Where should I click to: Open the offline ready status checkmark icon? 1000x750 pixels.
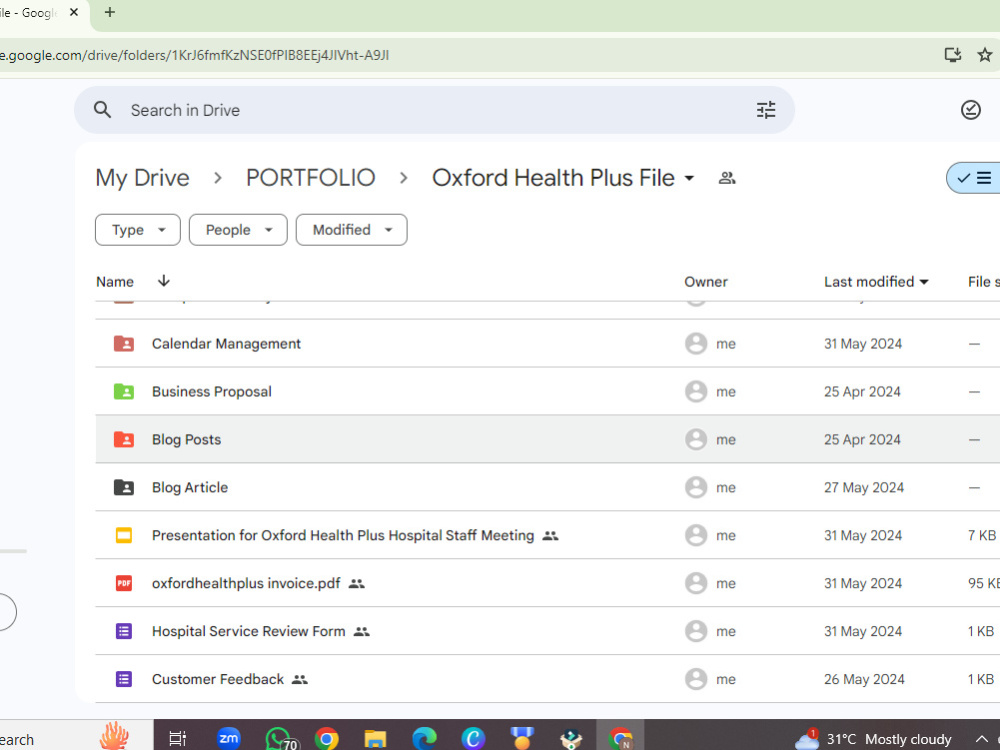971,110
